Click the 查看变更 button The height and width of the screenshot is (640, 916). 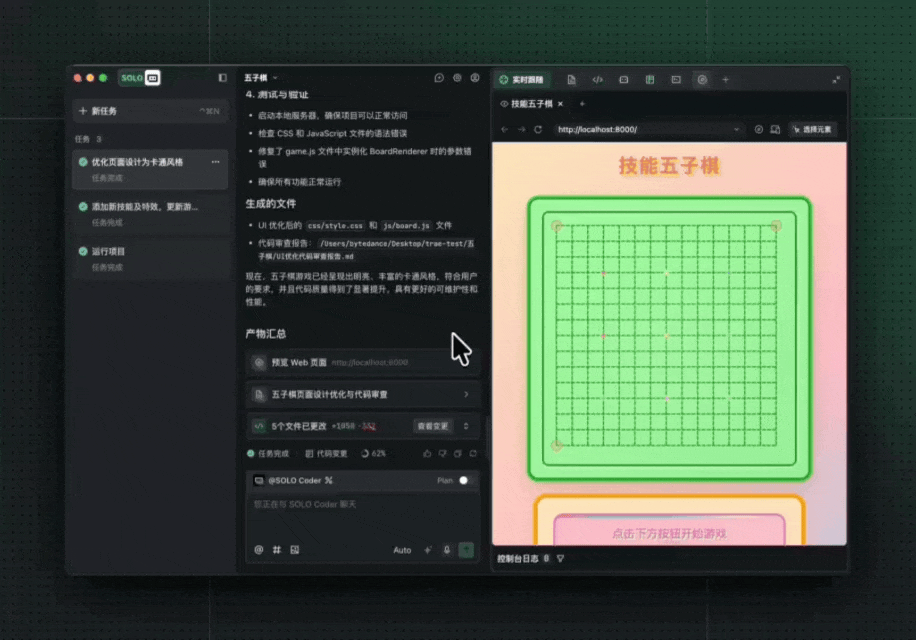click(433, 426)
